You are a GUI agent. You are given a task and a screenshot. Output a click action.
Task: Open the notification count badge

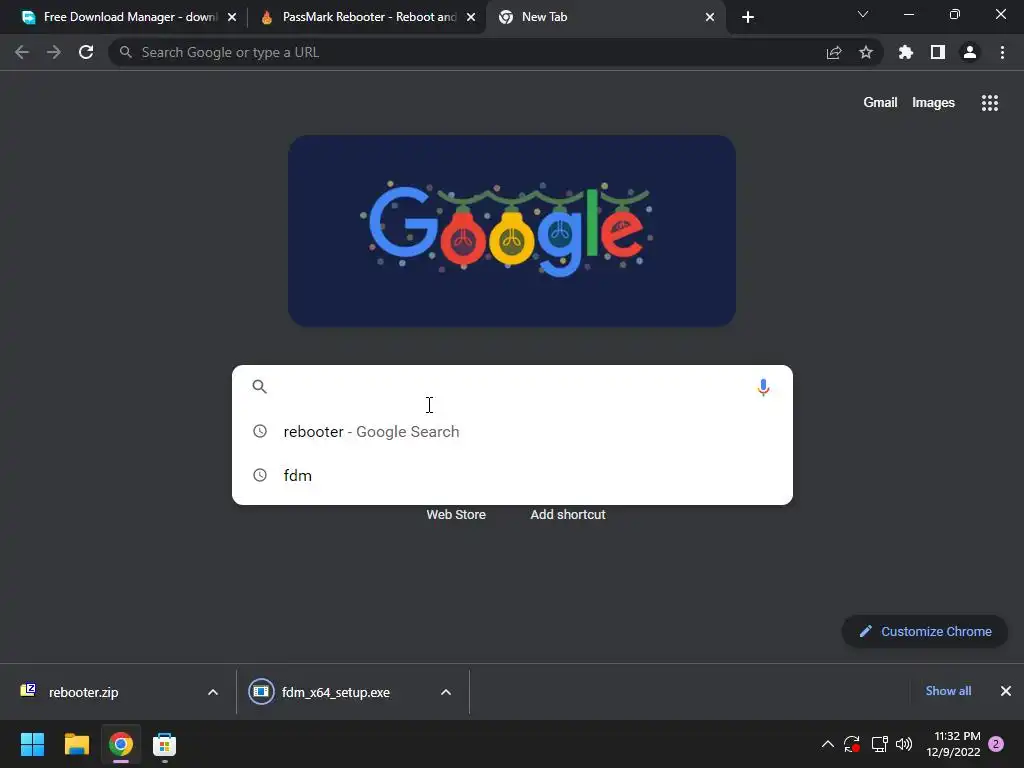tap(996, 744)
